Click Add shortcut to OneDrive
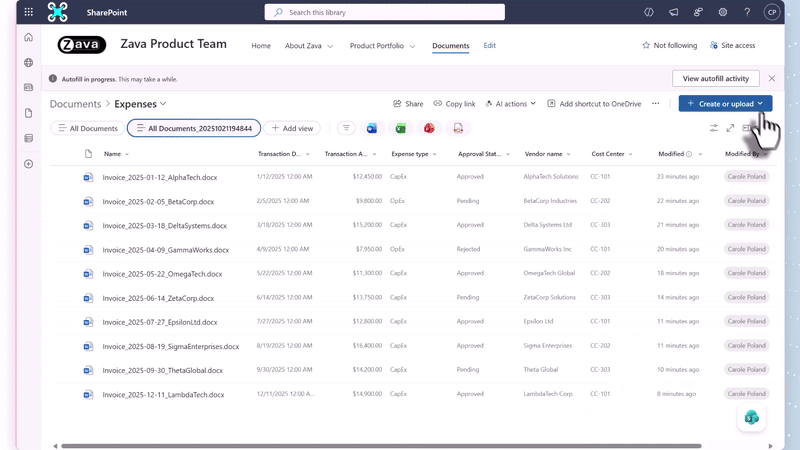Image resolution: width=800 pixels, height=450 pixels. click(x=594, y=104)
